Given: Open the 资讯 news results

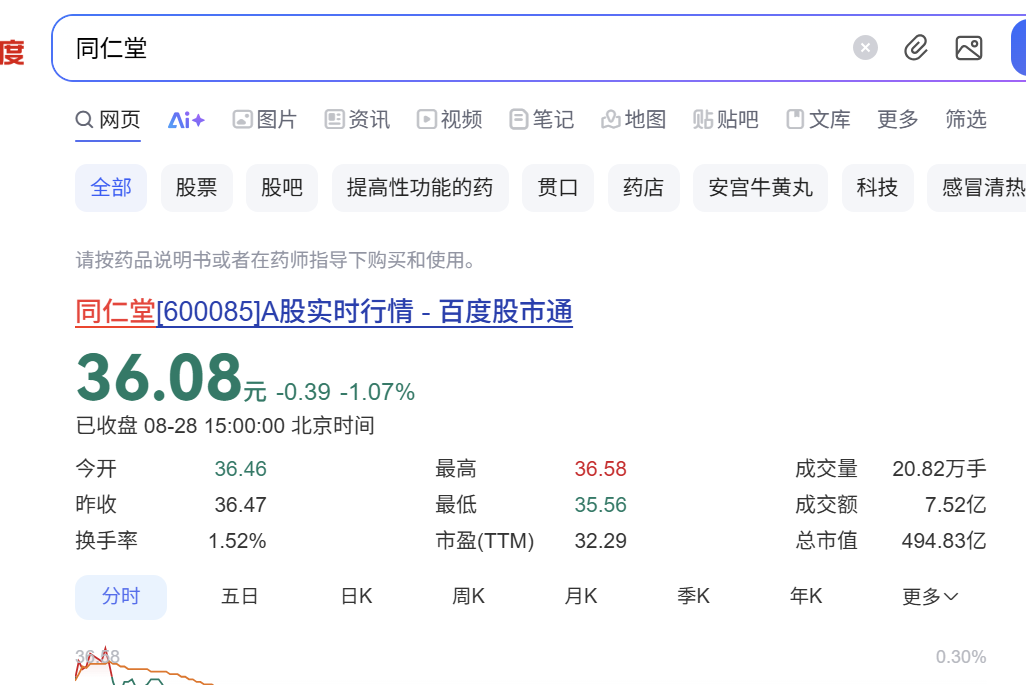Looking at the screenshot, I should click(x=357, y=120).
